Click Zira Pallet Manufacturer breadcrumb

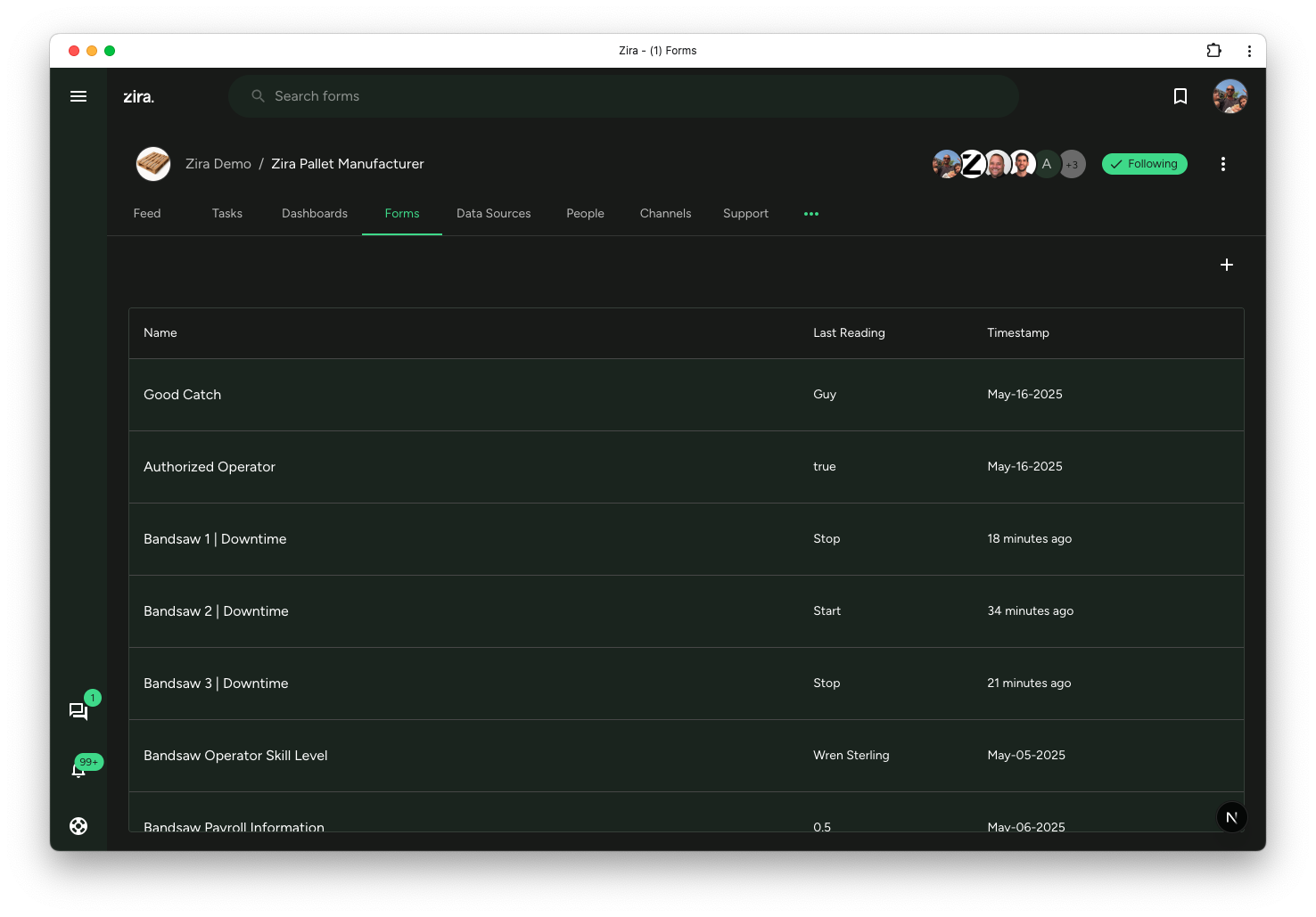pyautogui.click(x=348, y=164)
